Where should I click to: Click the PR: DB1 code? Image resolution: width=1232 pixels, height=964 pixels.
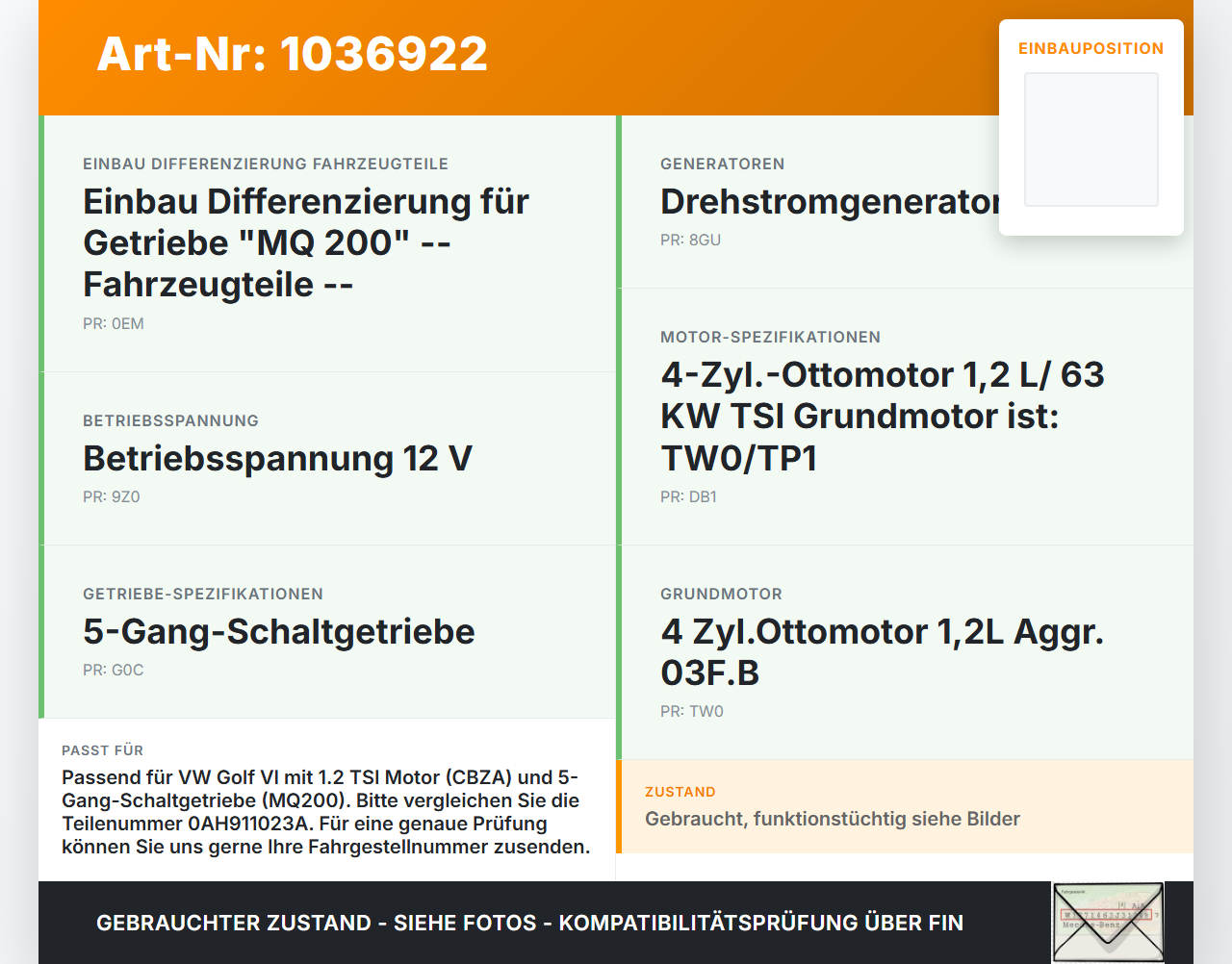tap(689, 497)
